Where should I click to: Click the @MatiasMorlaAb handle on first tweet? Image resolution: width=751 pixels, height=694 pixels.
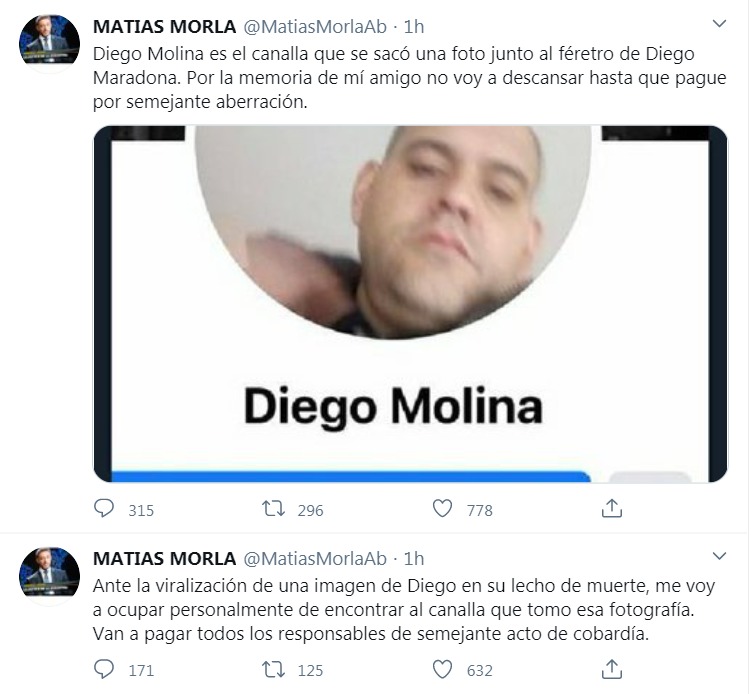(x=315, y=26)
